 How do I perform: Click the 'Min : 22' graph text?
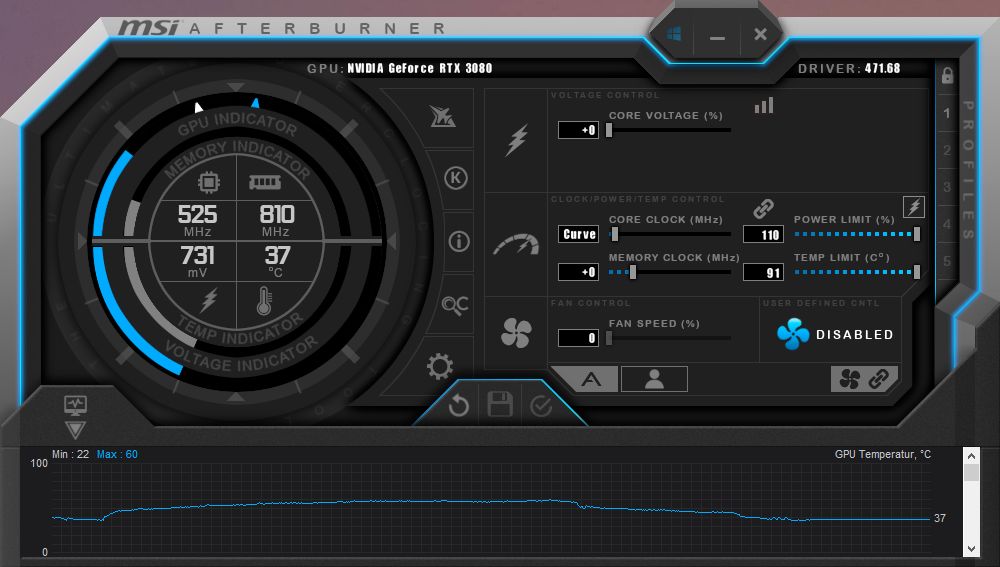click(70, 454)
